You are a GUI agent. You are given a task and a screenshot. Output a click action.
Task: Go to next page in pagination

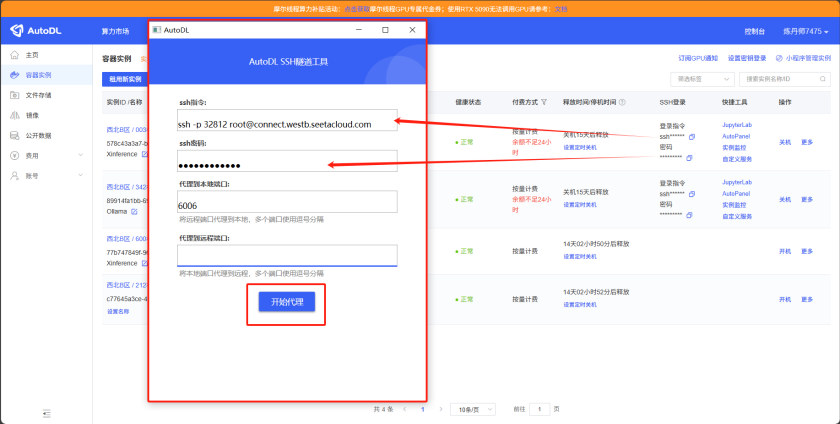pos(441,410)
